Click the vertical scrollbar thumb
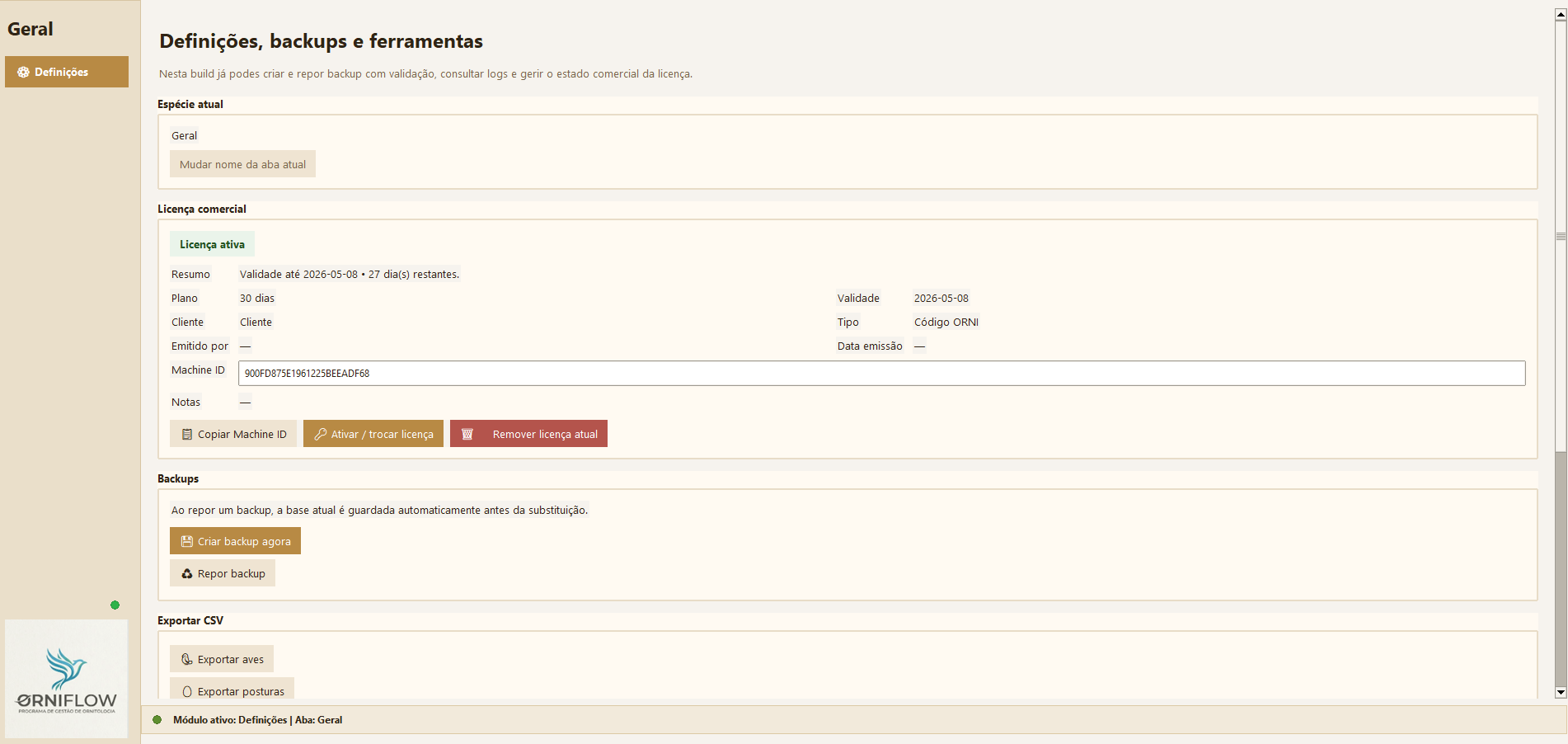Image resolution: width=1568 pixels, height=744 pixels. pos(1561,236)
